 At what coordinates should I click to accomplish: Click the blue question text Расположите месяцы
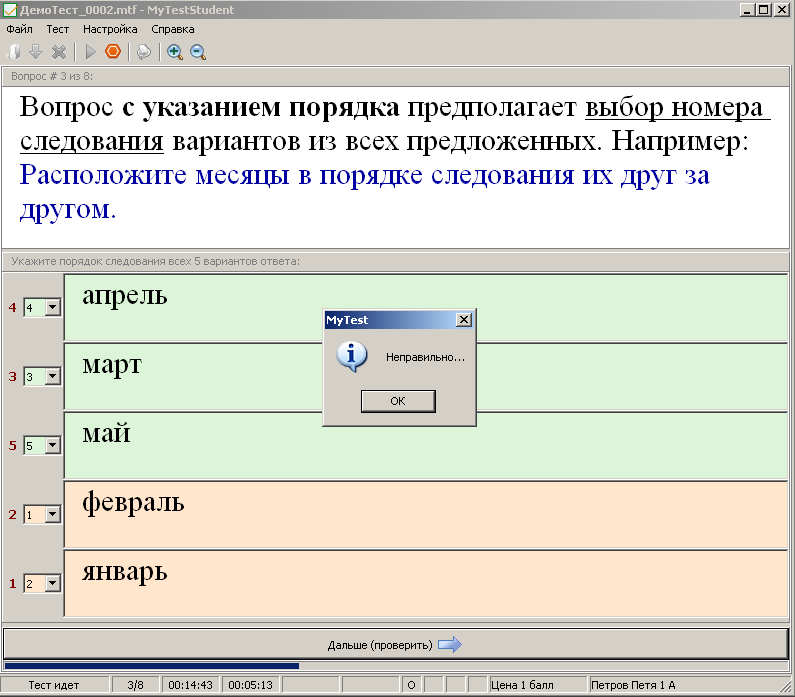(364, 192)
